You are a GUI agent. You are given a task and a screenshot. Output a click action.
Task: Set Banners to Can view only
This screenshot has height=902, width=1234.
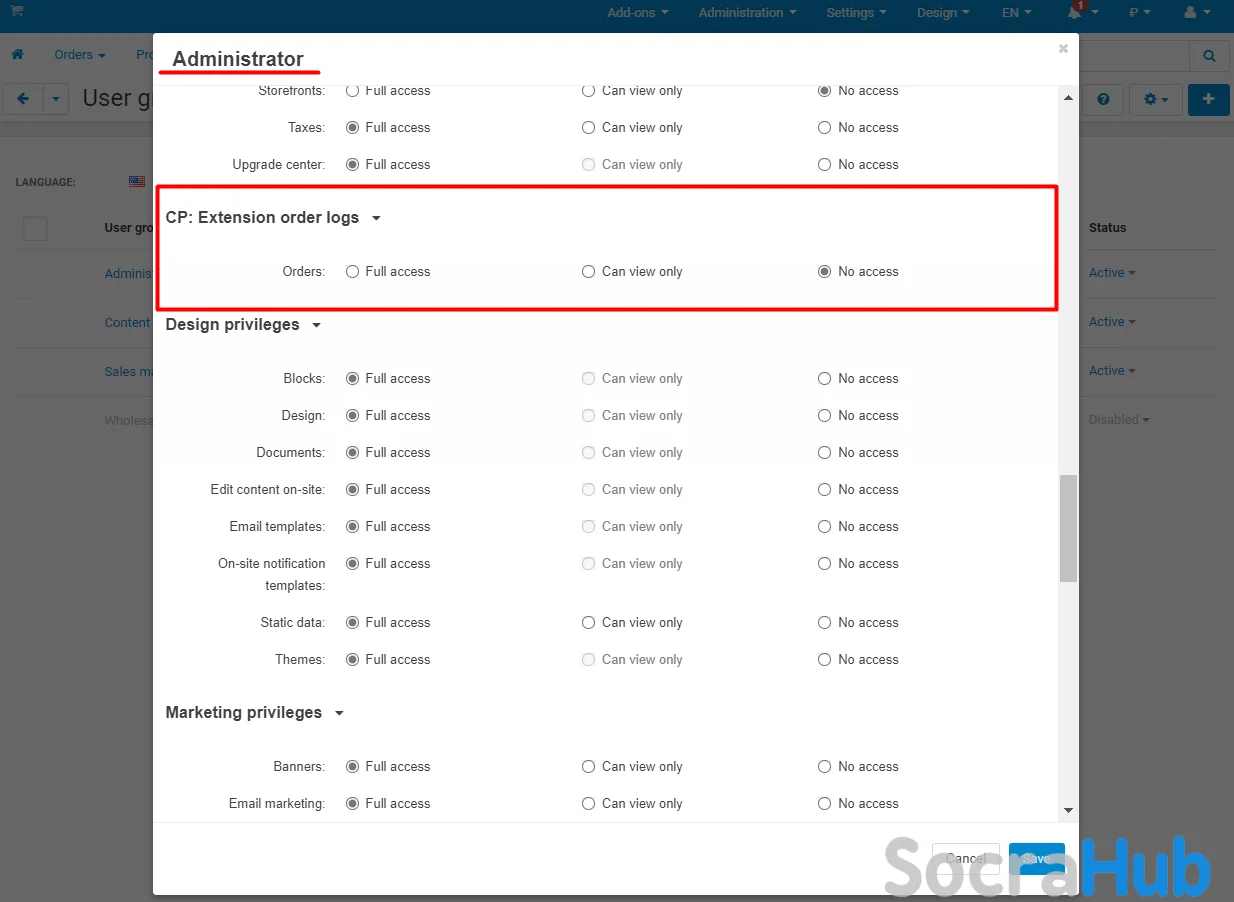point(588,767)
